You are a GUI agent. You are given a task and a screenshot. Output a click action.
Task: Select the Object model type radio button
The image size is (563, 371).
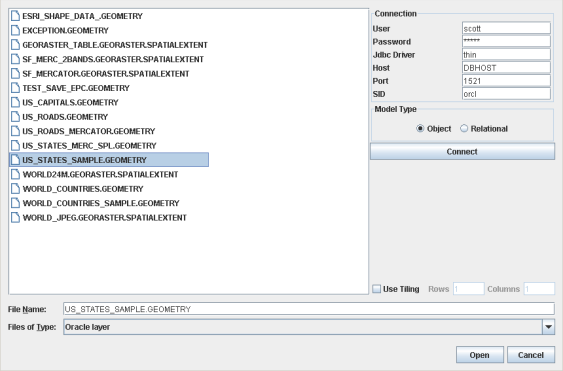click(420, 128)
